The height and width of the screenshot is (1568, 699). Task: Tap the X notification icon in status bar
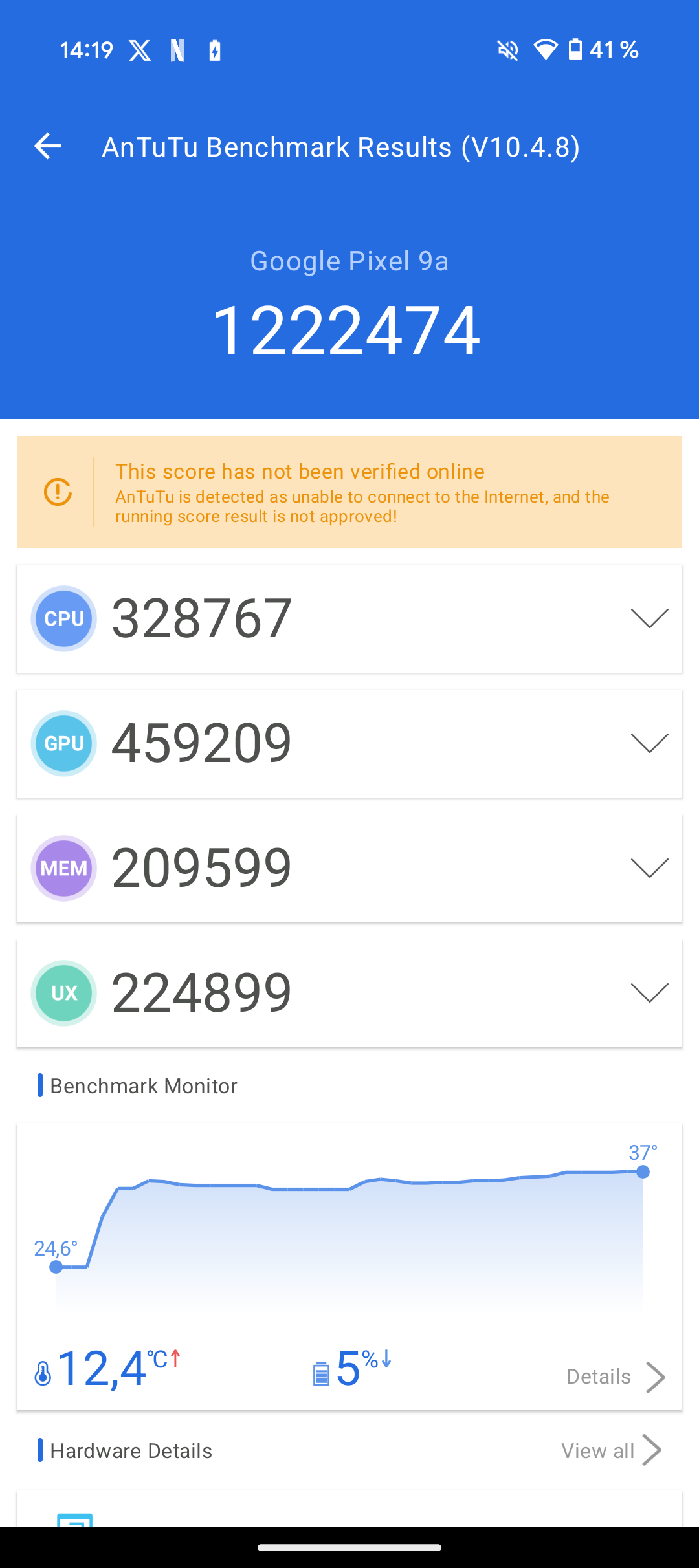140,50
